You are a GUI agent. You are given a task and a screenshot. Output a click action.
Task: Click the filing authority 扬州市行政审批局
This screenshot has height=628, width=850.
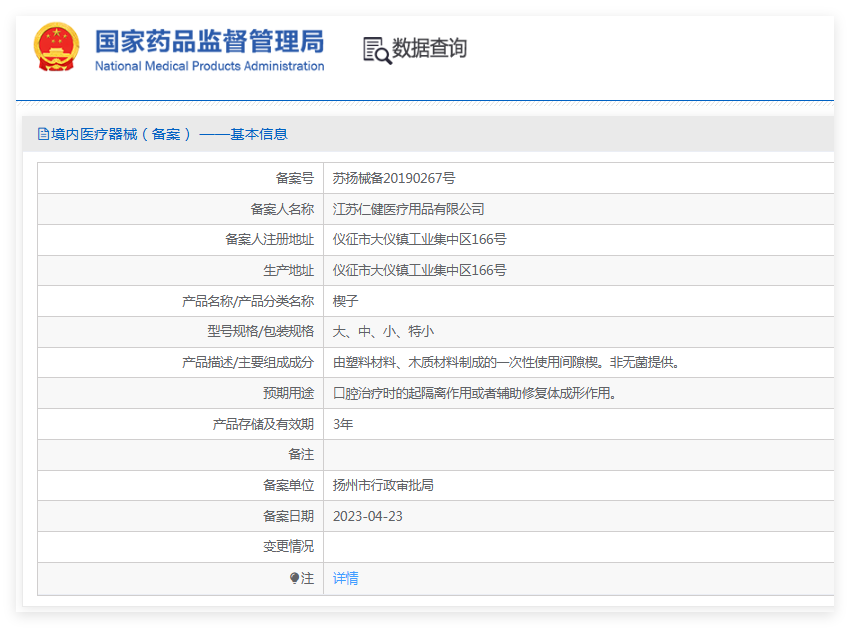point(383,485)
